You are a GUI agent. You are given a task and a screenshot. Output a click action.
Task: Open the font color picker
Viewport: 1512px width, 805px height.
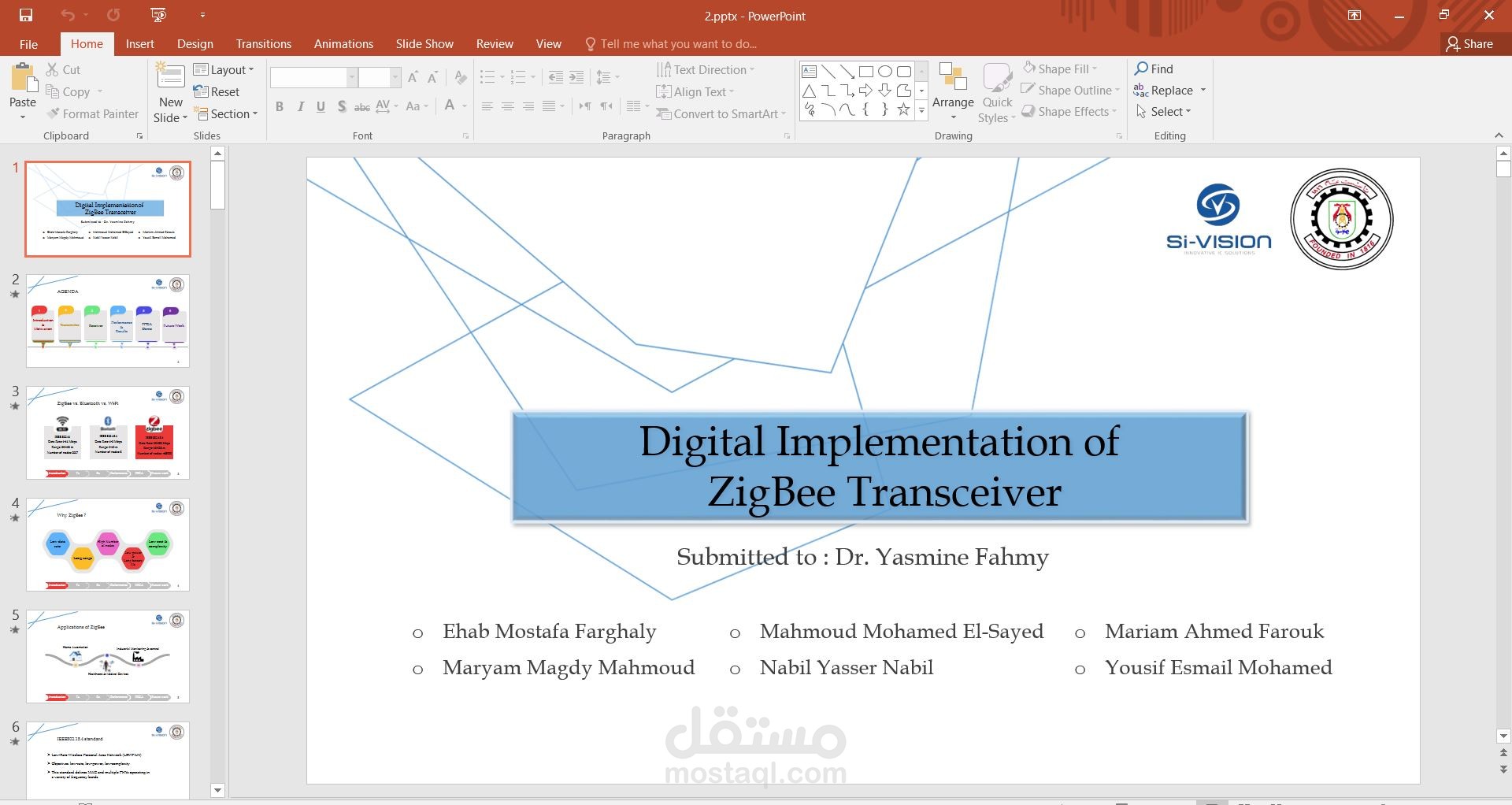465,106
